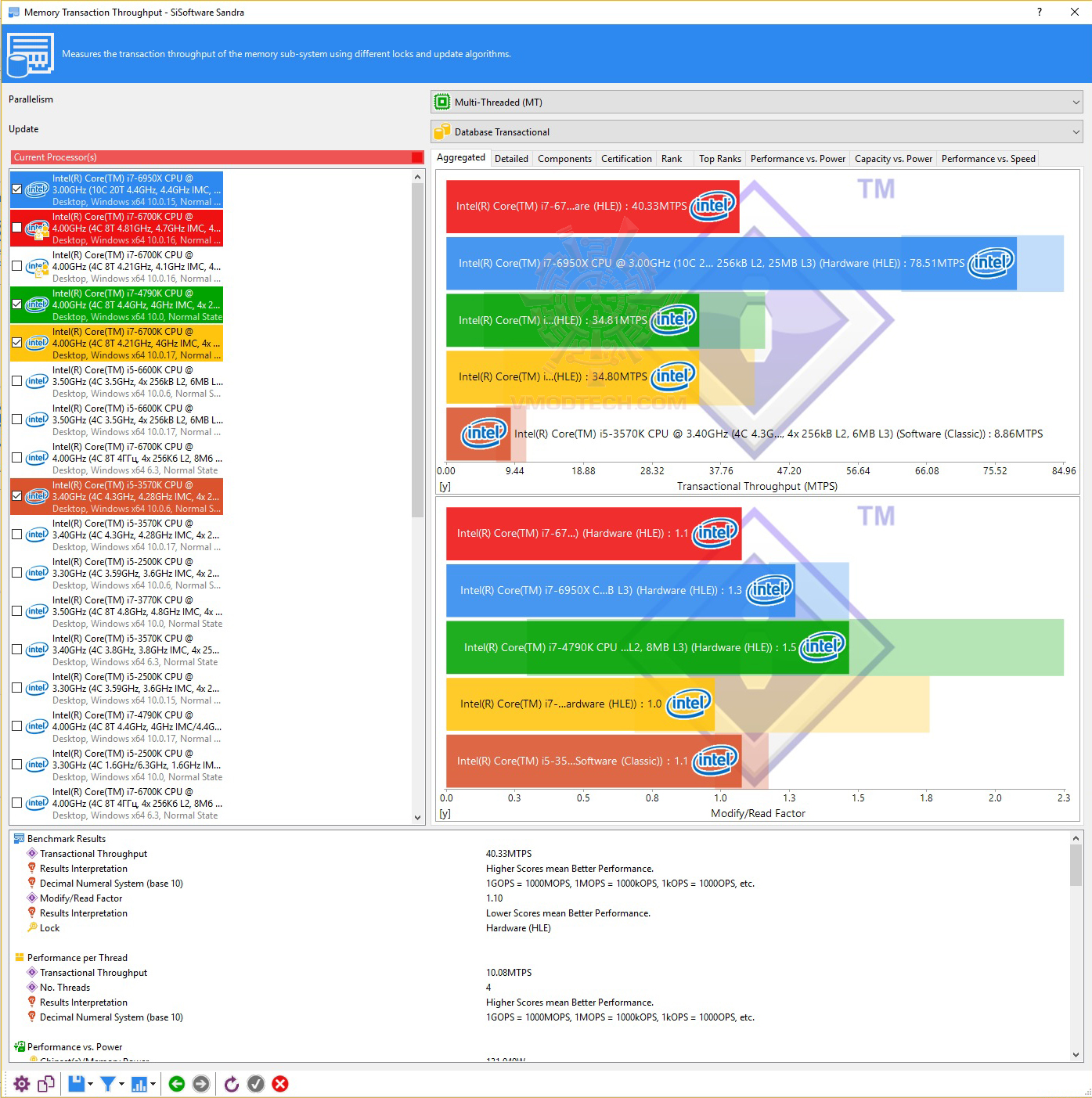The height and width of the screenshot is (1098, 1092).
Task: Check the i5-2500K 1.6GHz/6.3GHz checkbox
Action: [17, 765]
